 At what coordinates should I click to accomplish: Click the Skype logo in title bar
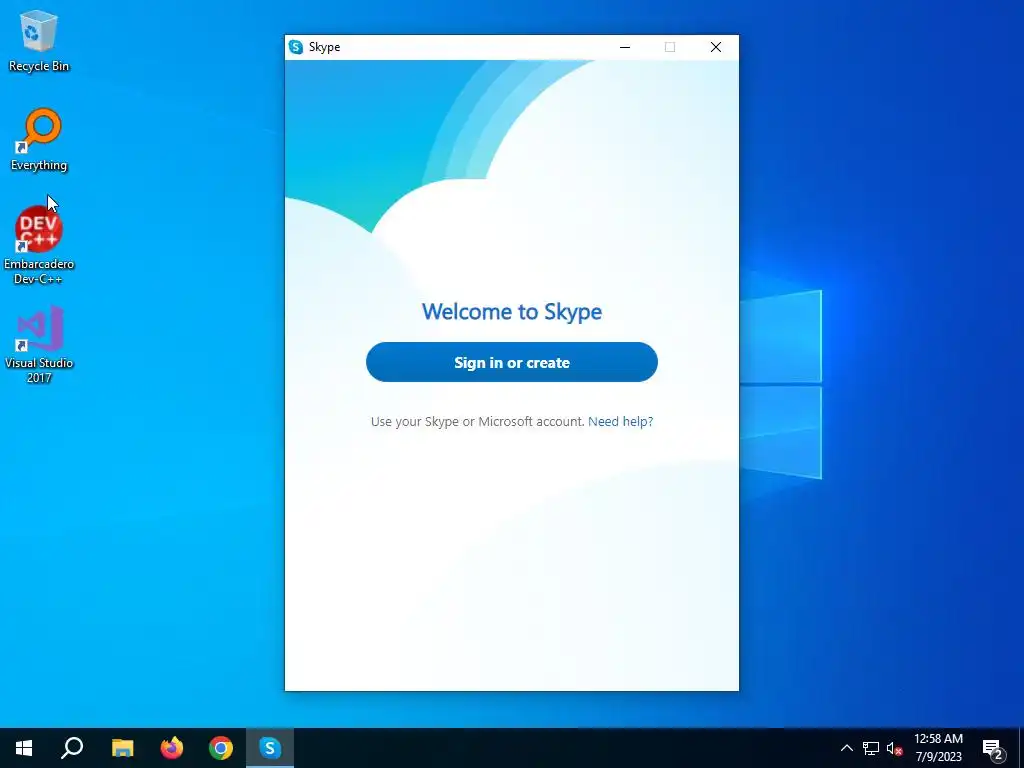296,47
